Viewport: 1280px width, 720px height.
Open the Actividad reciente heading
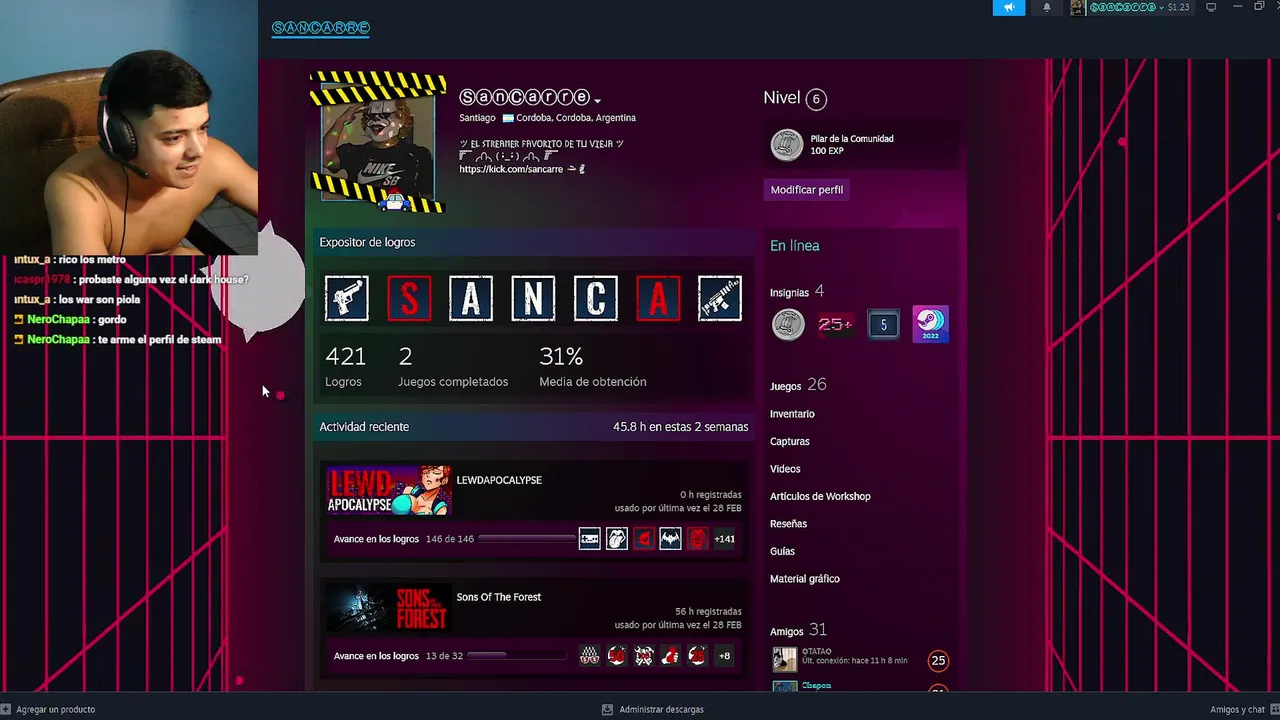(x=364, y=427)
